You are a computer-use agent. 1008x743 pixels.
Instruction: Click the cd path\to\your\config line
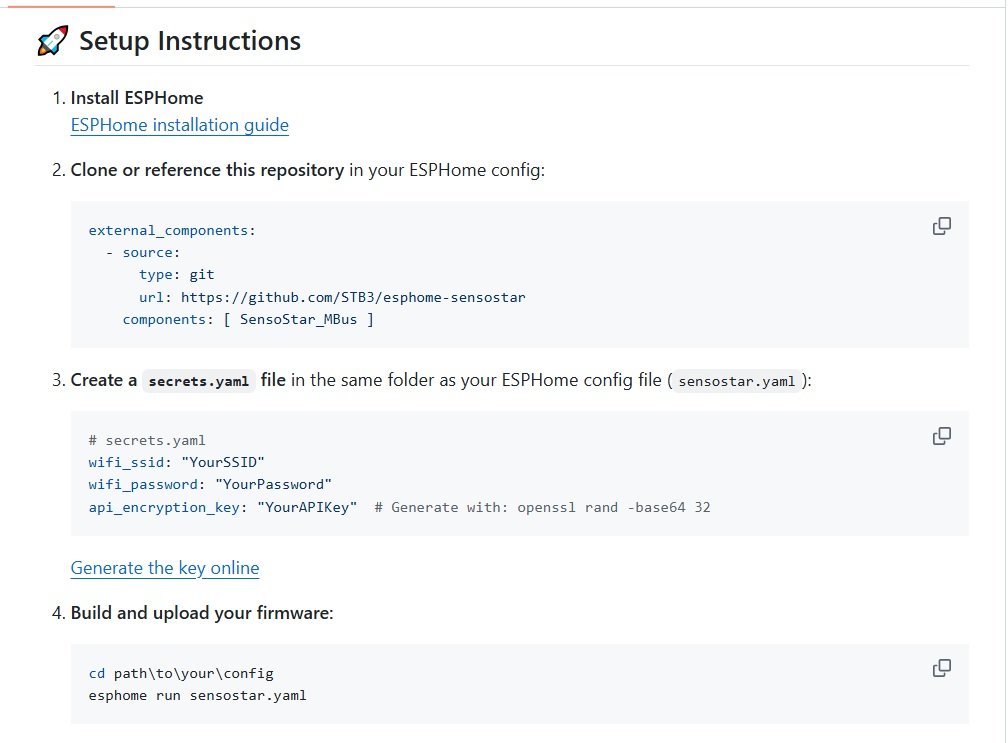coord(181,673)
